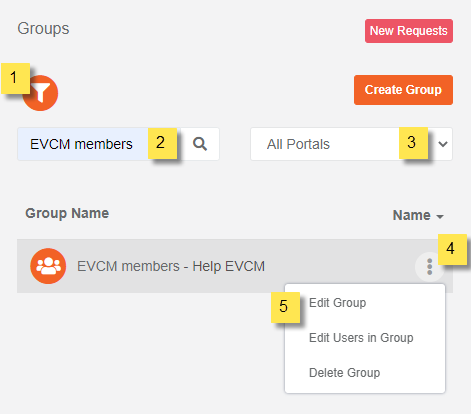Click the orange filter funnel icon
This screenshot has height=414, width=471.
coord(40,93)
